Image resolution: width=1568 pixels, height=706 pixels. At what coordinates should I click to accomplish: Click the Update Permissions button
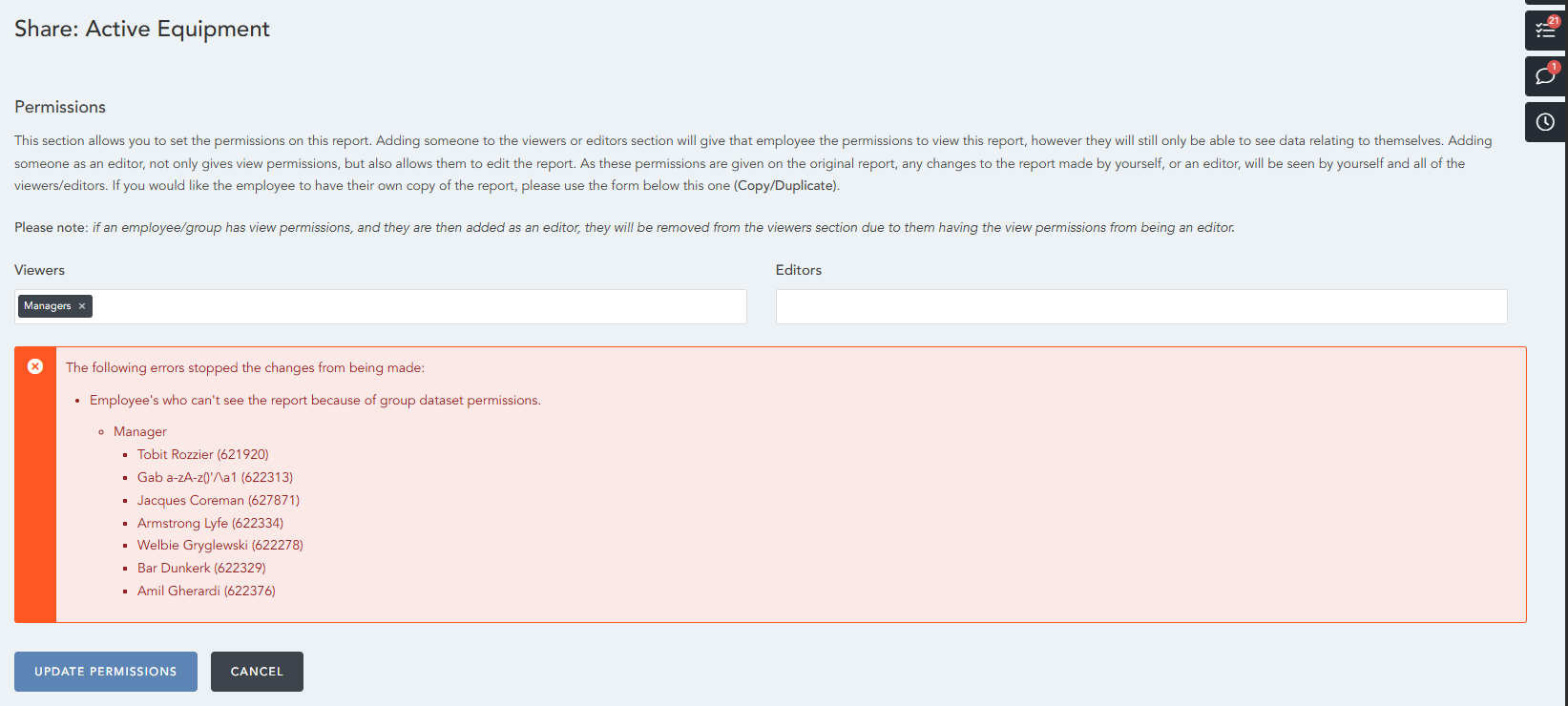point(106,672)
